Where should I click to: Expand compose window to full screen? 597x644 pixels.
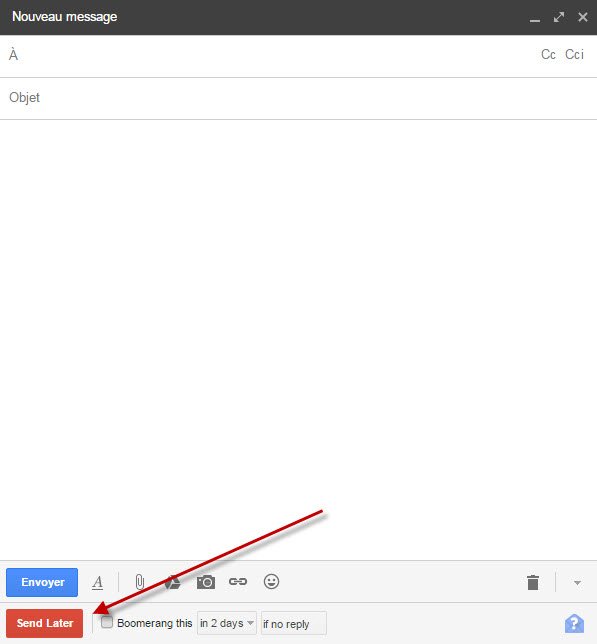tap(559, 17)
